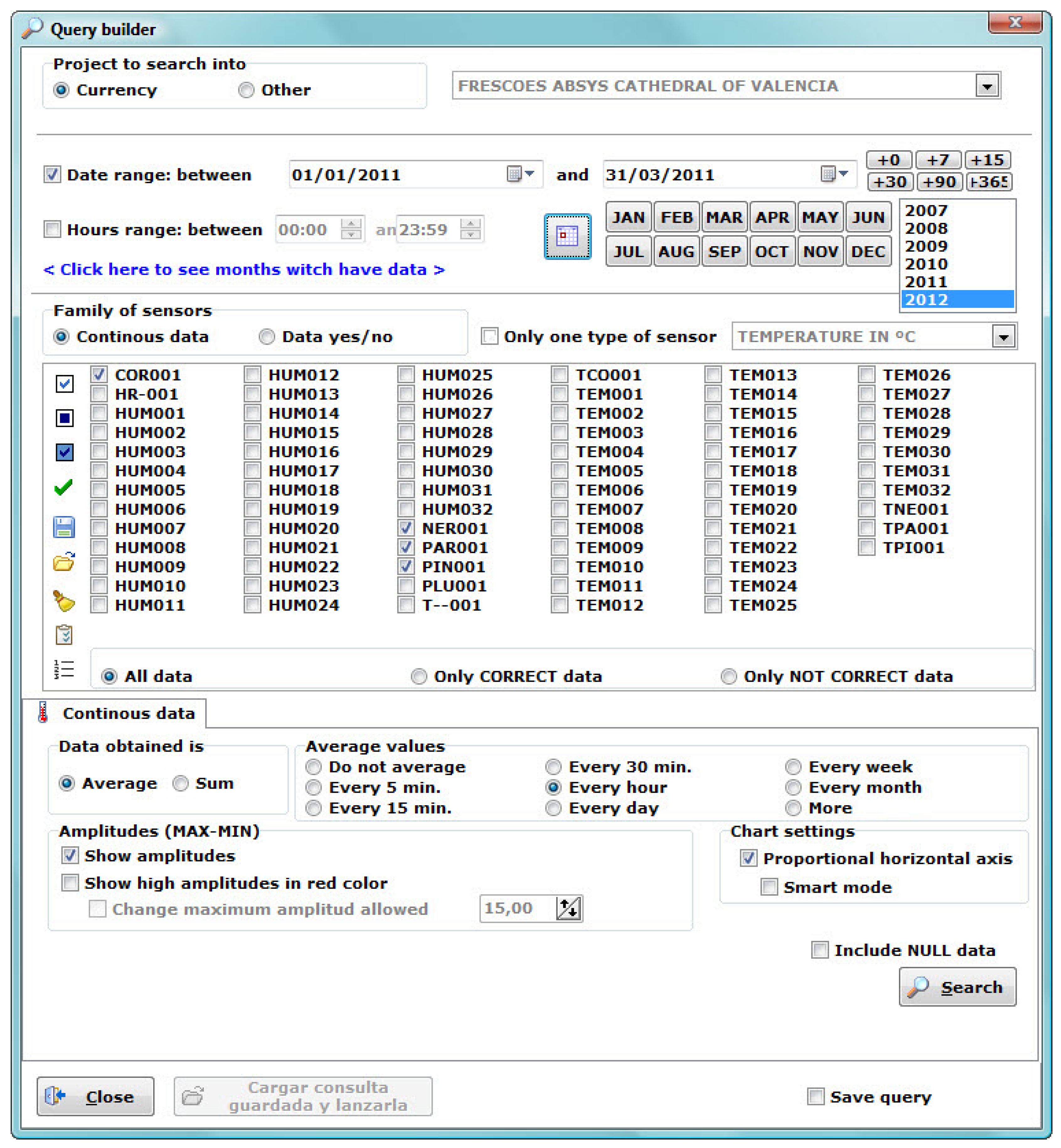
Task: Select year 2011 in the year list
Action: pos(957,282)
